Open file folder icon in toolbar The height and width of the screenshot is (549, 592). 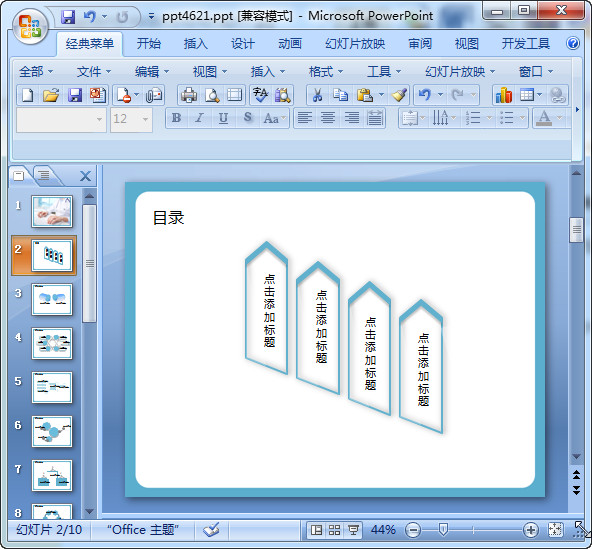[x=51, y=95]
